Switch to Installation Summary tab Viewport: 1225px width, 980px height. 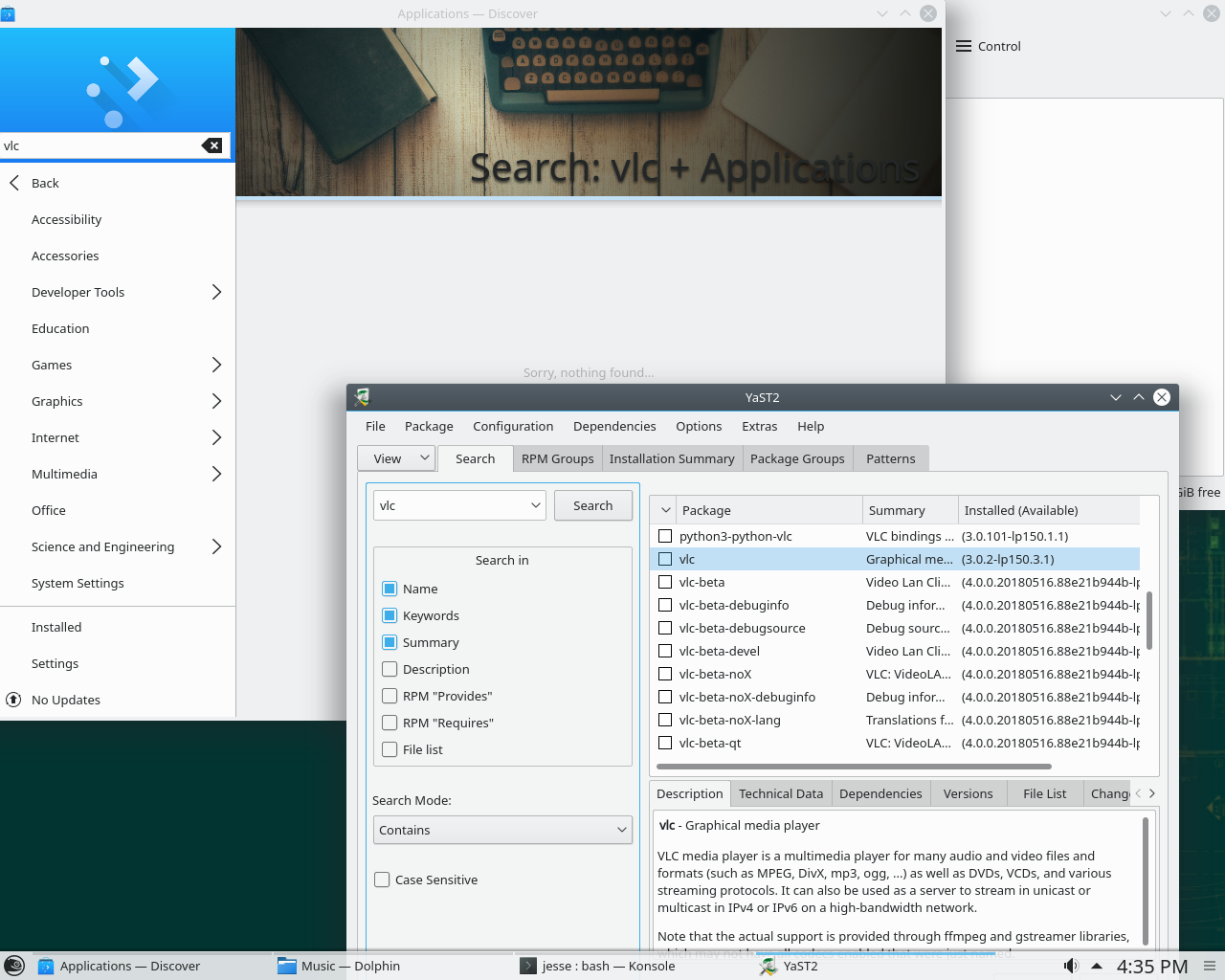coord(672,458)
